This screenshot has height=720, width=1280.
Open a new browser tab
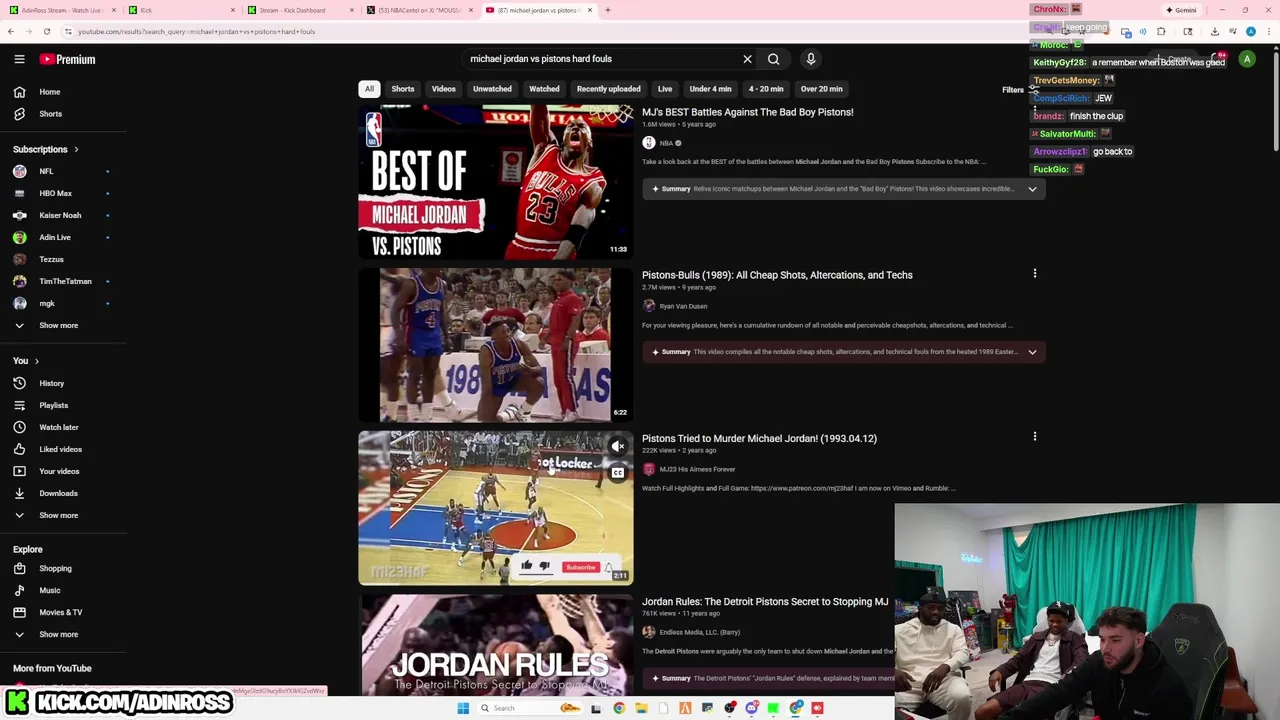tap(608, 10)
